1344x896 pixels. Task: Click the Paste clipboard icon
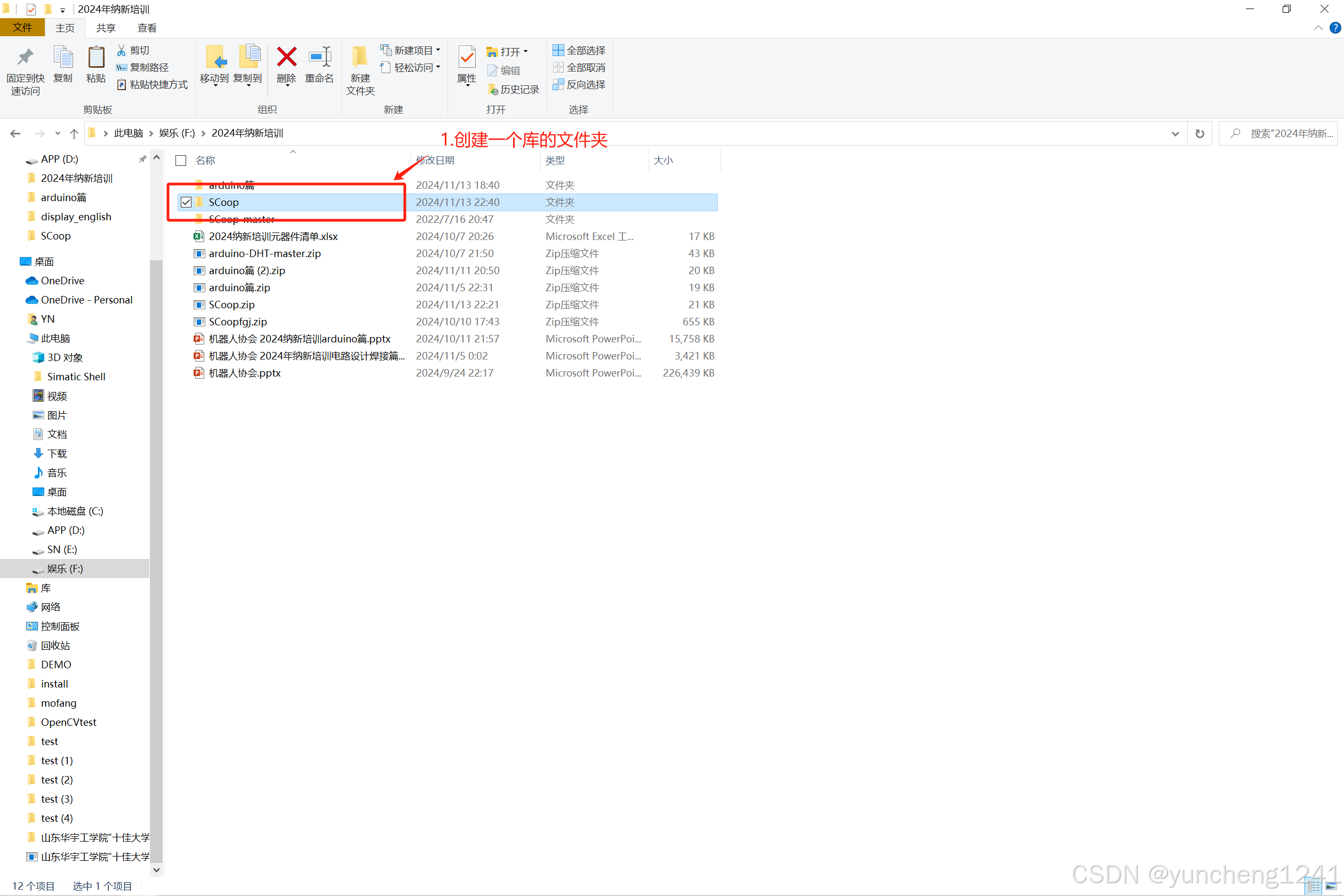95,58
